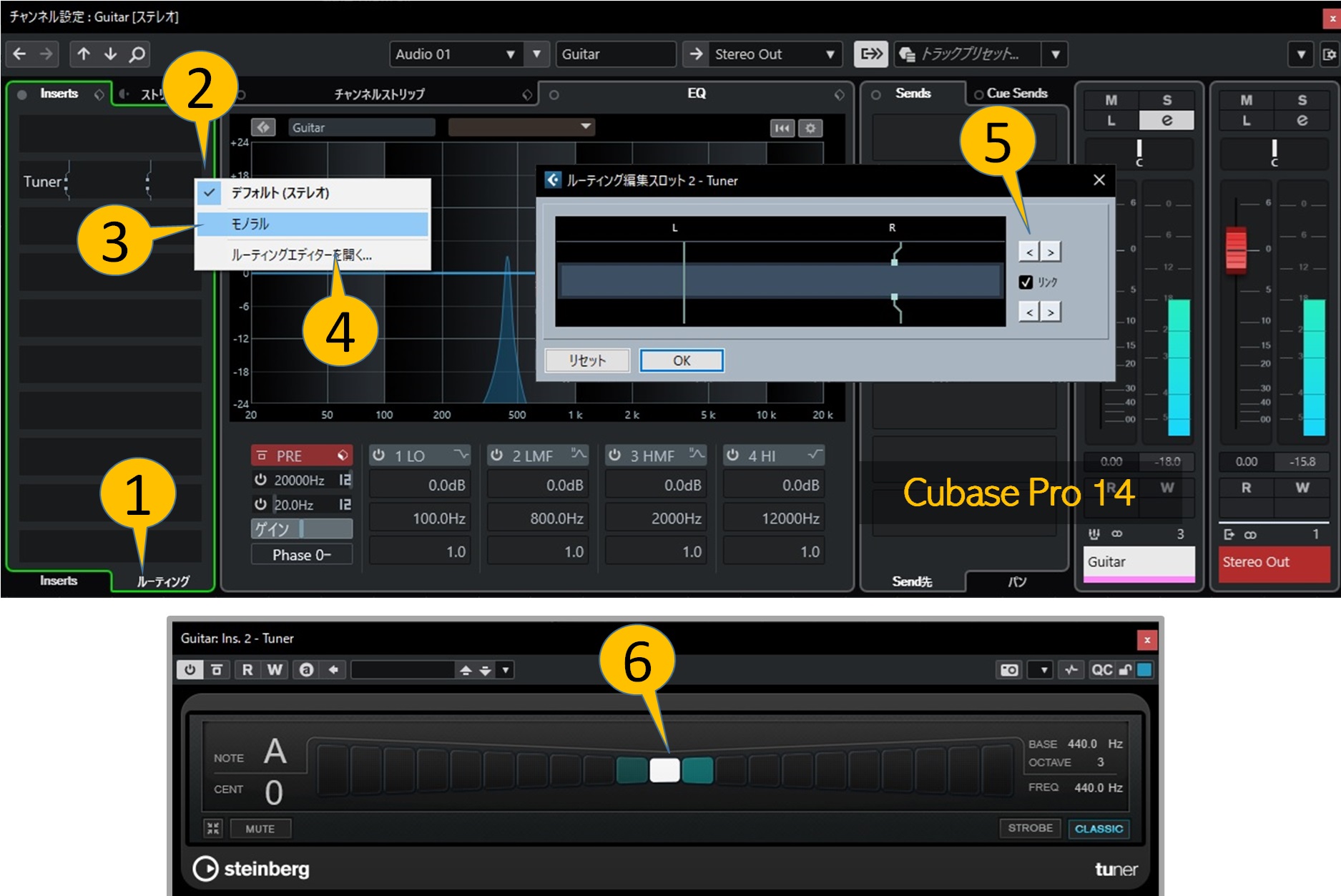
Task: Click the 800.0Hz frequency field of 2 LMF
Action: tap(539, 518)
